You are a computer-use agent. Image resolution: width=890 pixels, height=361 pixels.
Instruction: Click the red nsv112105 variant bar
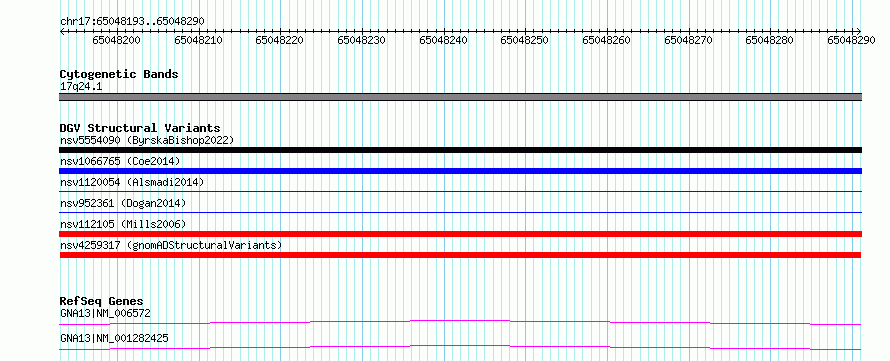(460, 234)
